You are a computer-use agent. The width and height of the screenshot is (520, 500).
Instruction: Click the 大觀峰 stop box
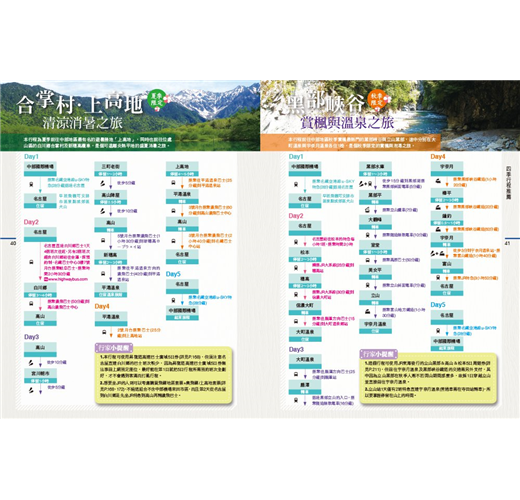pos(375,222)
